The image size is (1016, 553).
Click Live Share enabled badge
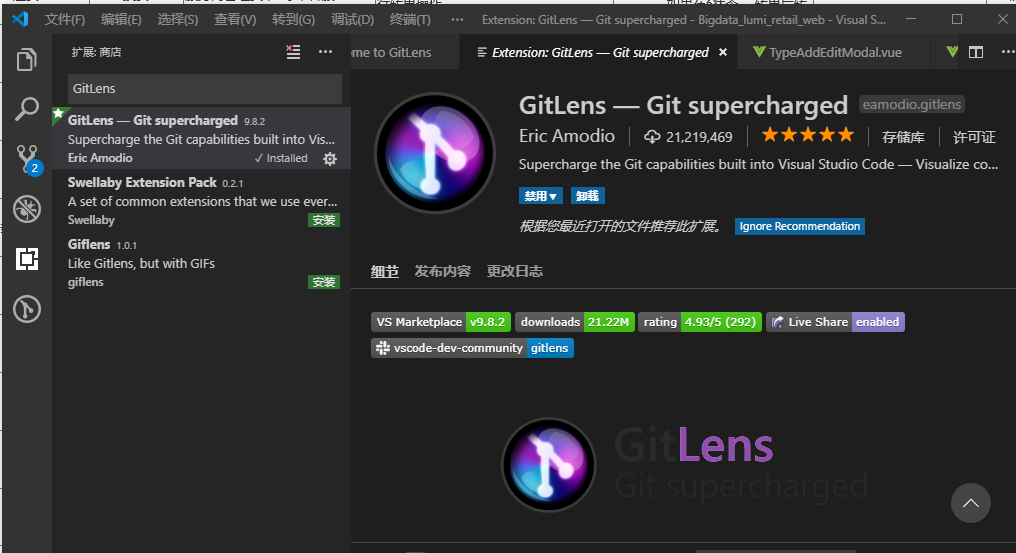835,322
